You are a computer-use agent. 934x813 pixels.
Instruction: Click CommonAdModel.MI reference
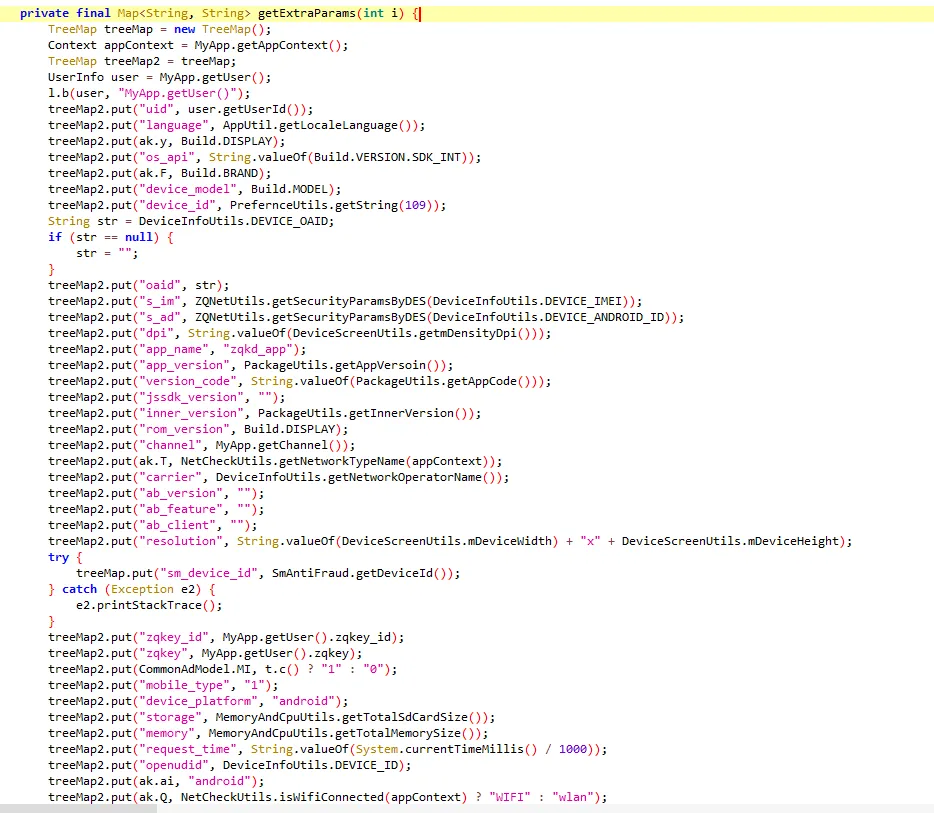click(195, 669)
